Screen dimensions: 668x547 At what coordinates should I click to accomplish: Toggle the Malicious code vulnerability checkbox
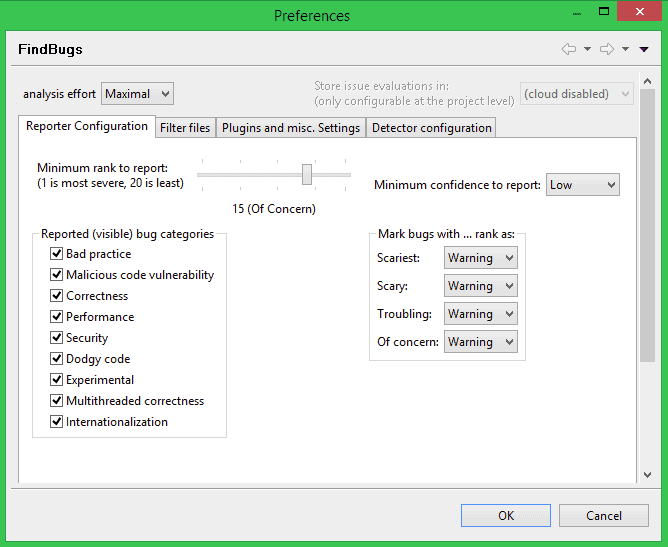tap(57, 275)
